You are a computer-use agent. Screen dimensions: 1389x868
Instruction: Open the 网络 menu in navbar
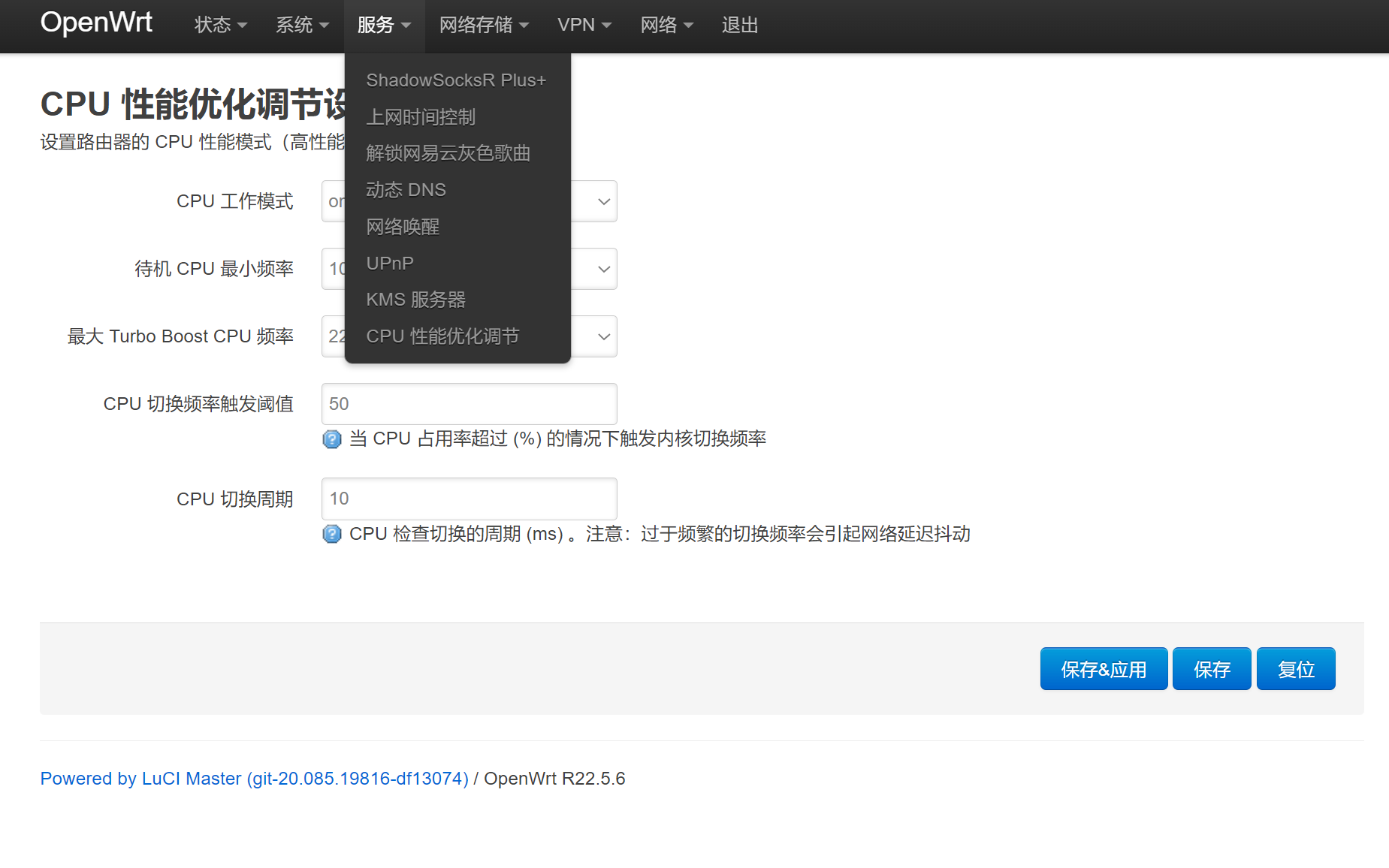tap(666, 26)
